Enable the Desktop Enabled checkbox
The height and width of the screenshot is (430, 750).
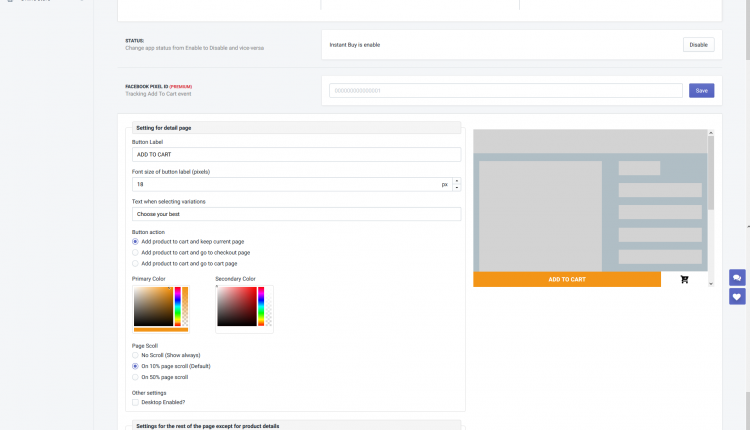click(135, 402)
